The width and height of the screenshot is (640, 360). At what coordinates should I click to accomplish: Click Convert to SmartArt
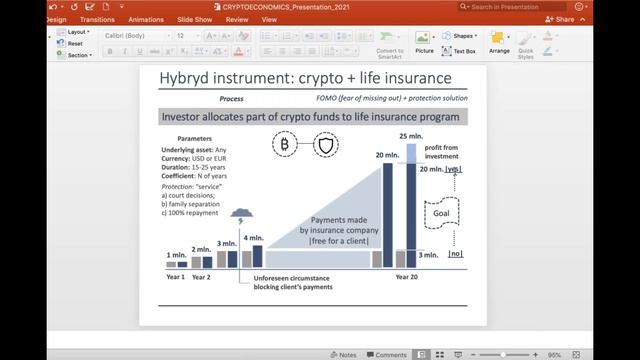tap(389, 45)
